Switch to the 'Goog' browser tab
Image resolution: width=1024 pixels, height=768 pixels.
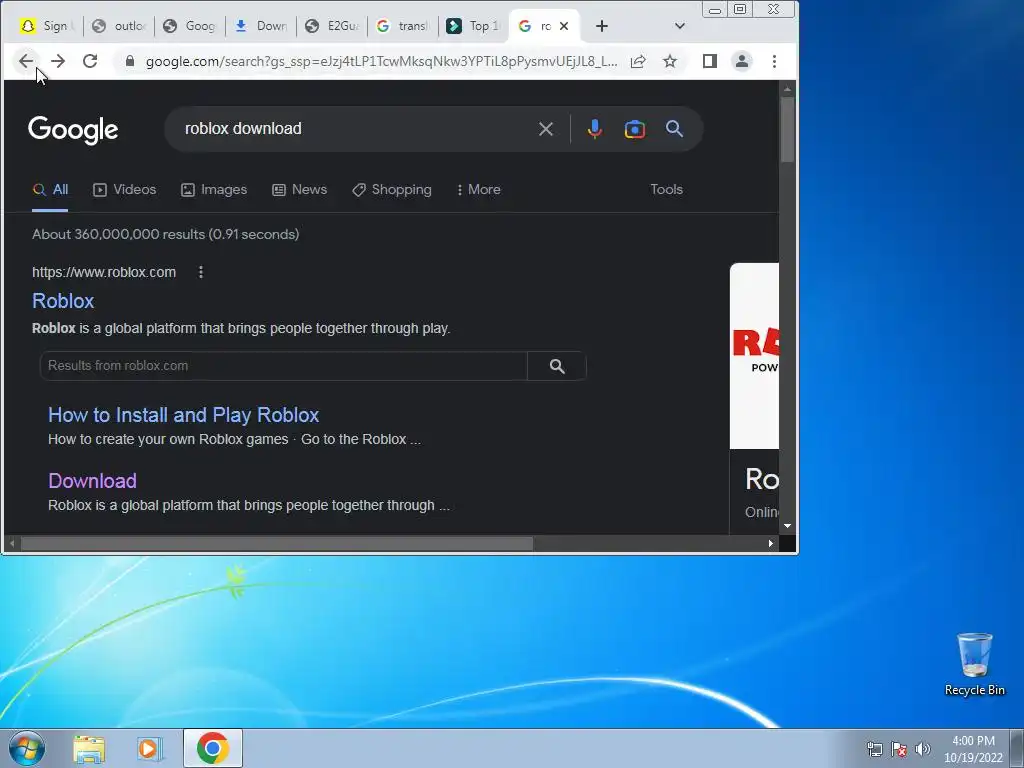(x=190, y=26)
